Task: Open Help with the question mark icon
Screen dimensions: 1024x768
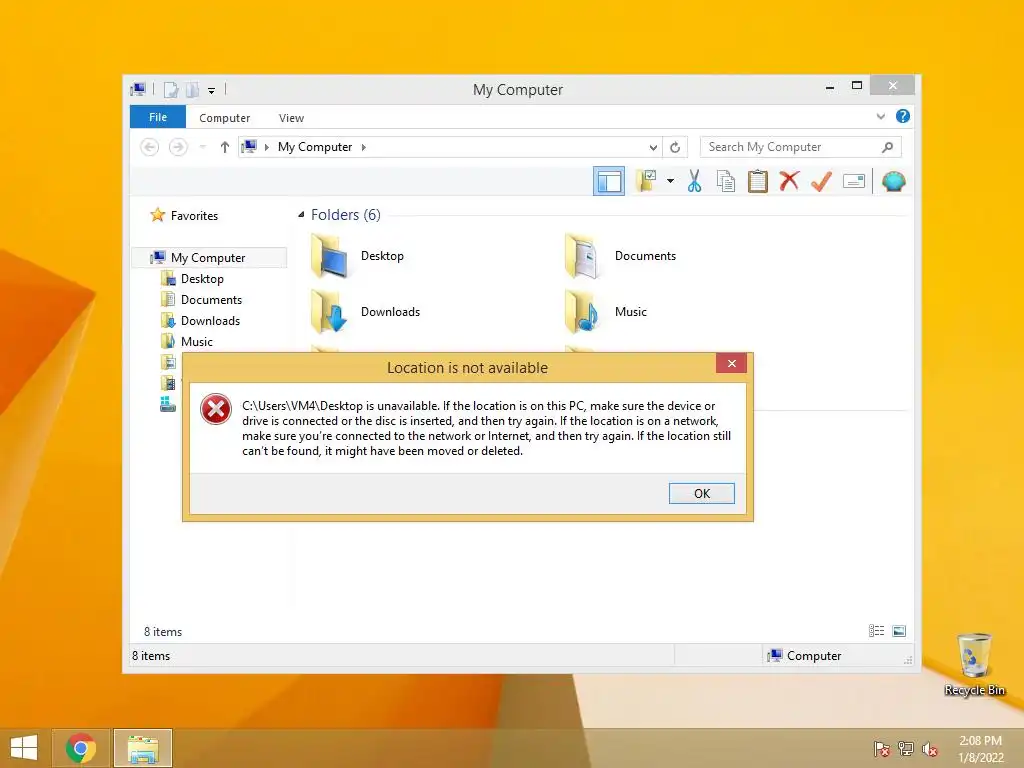Action: coord(903,116)
